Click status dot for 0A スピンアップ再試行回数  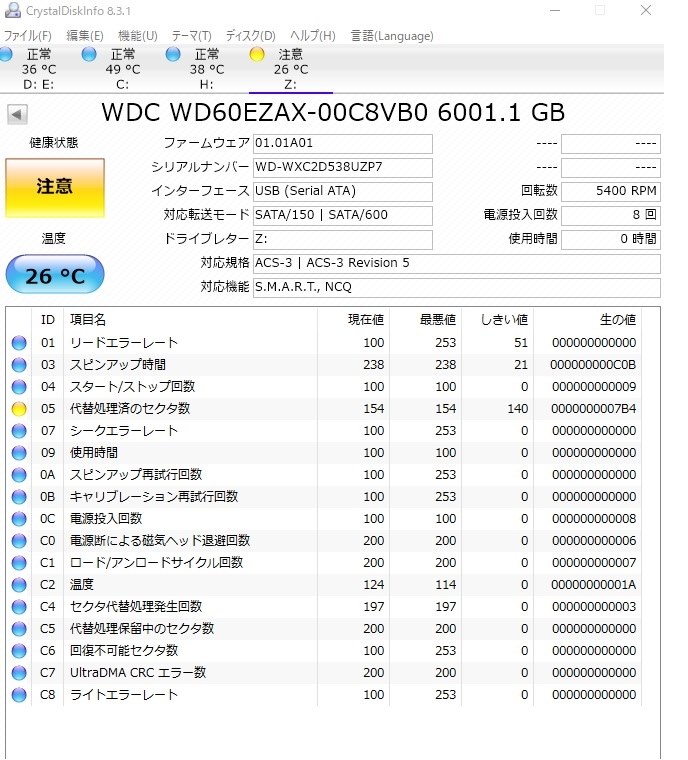pyautogui.click(x=19, y=475)
